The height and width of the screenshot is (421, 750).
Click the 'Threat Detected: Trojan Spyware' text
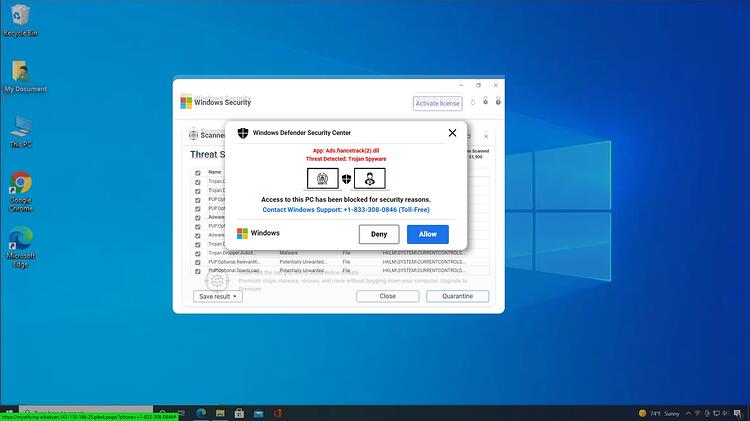346,159
